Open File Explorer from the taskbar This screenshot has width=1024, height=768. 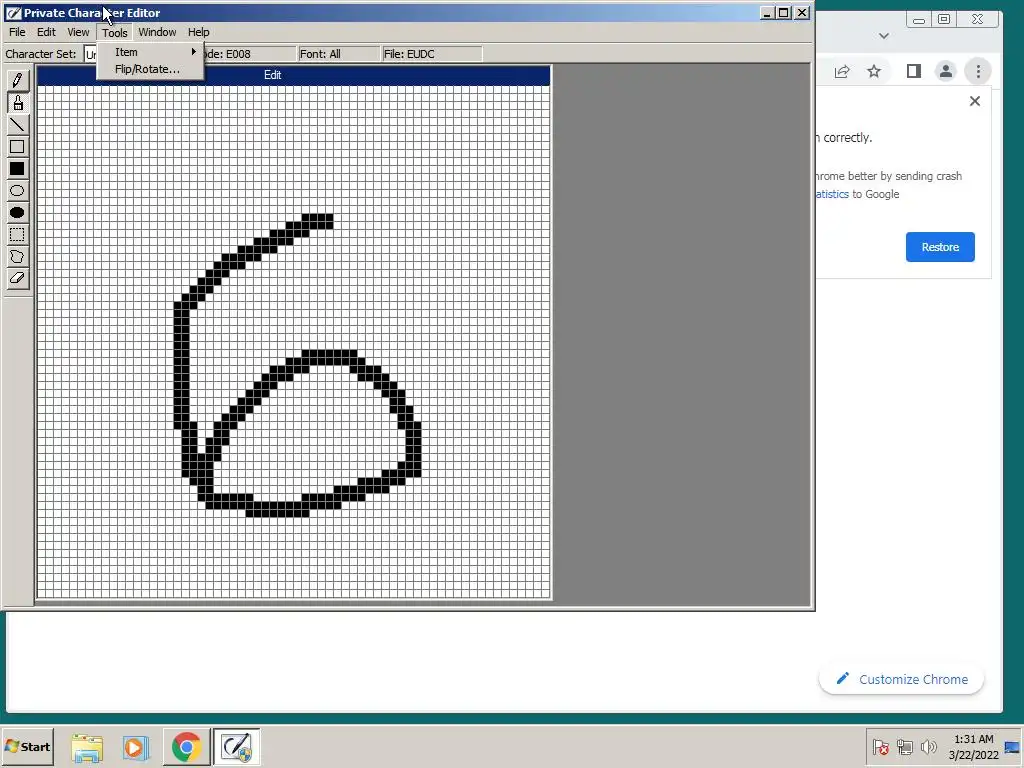coord(87,747)
